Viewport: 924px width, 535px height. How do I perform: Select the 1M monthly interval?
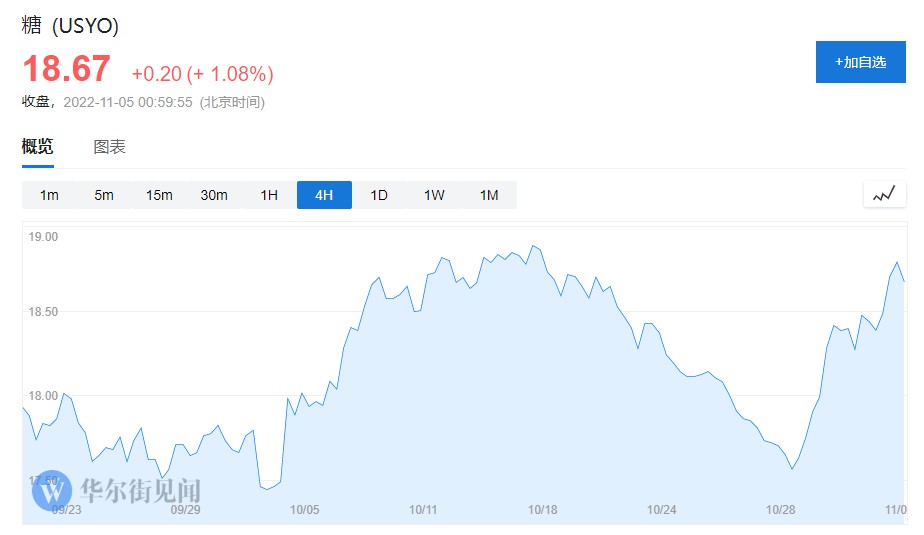point(489,195)
